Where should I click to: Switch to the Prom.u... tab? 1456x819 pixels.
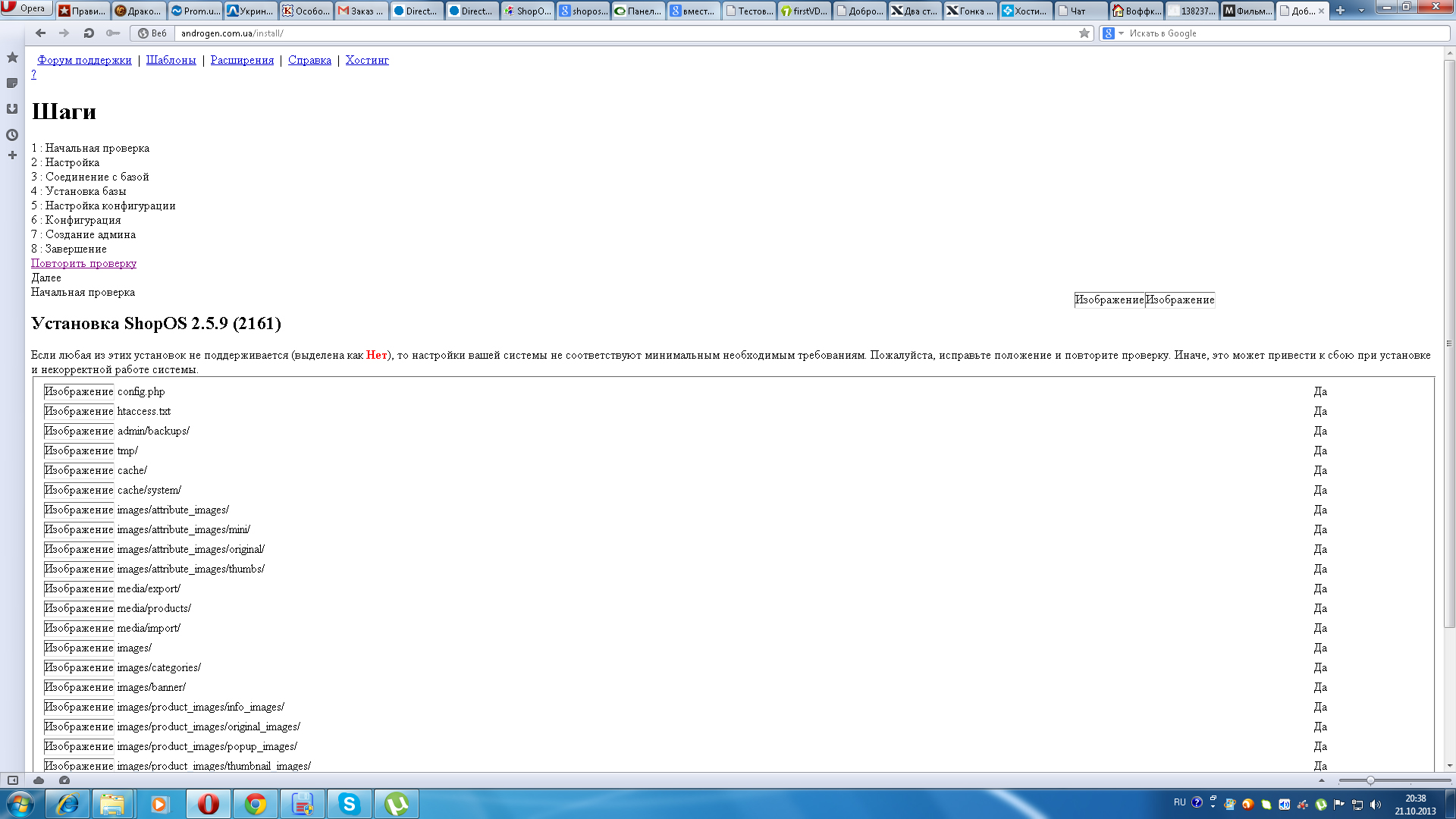(x=196, y=11)
